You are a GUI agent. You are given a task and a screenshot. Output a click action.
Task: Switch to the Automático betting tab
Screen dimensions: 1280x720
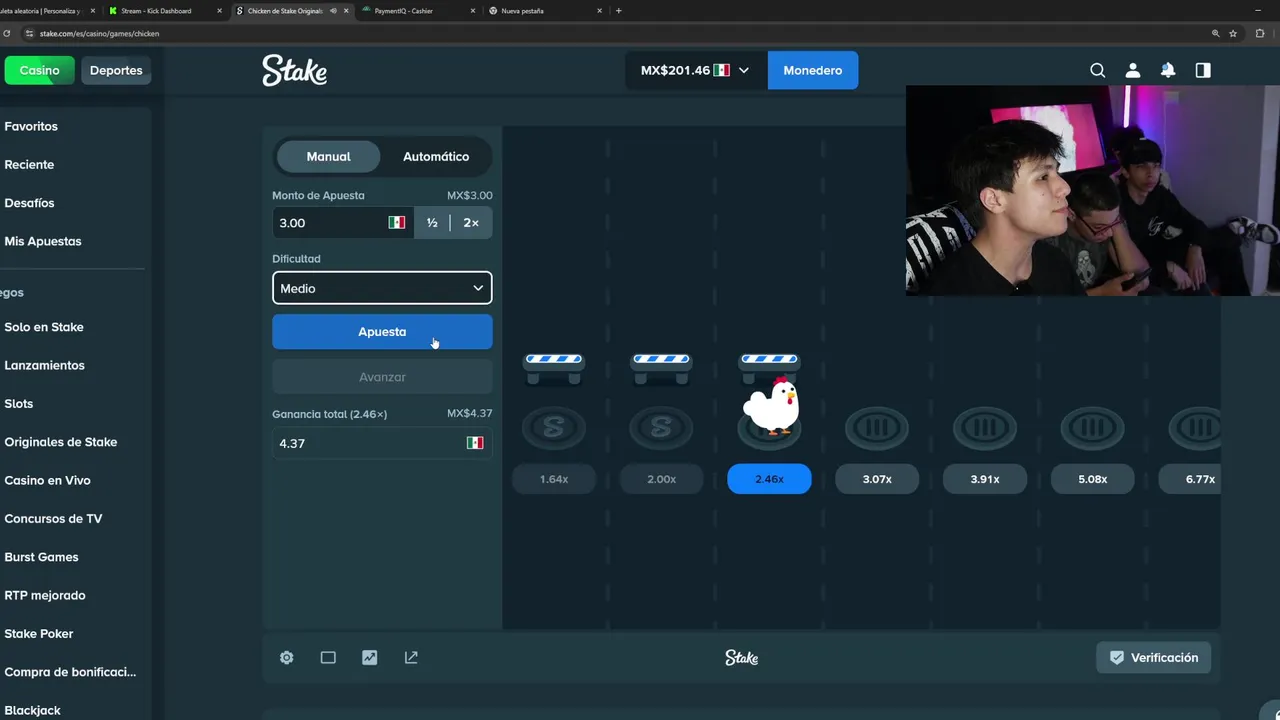[x=436, y=156]
